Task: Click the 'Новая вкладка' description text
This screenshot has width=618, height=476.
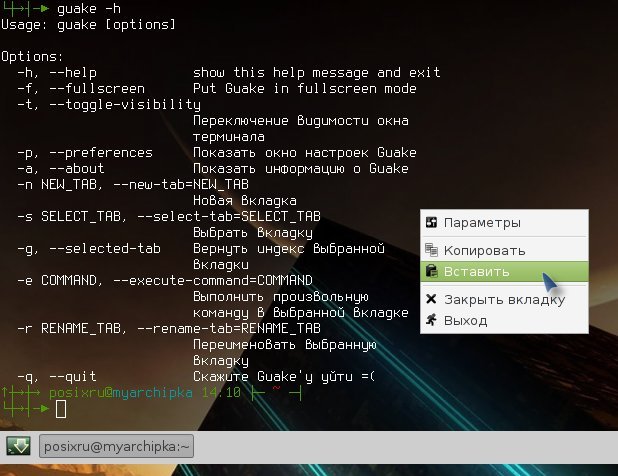Action: click(245, 201)
